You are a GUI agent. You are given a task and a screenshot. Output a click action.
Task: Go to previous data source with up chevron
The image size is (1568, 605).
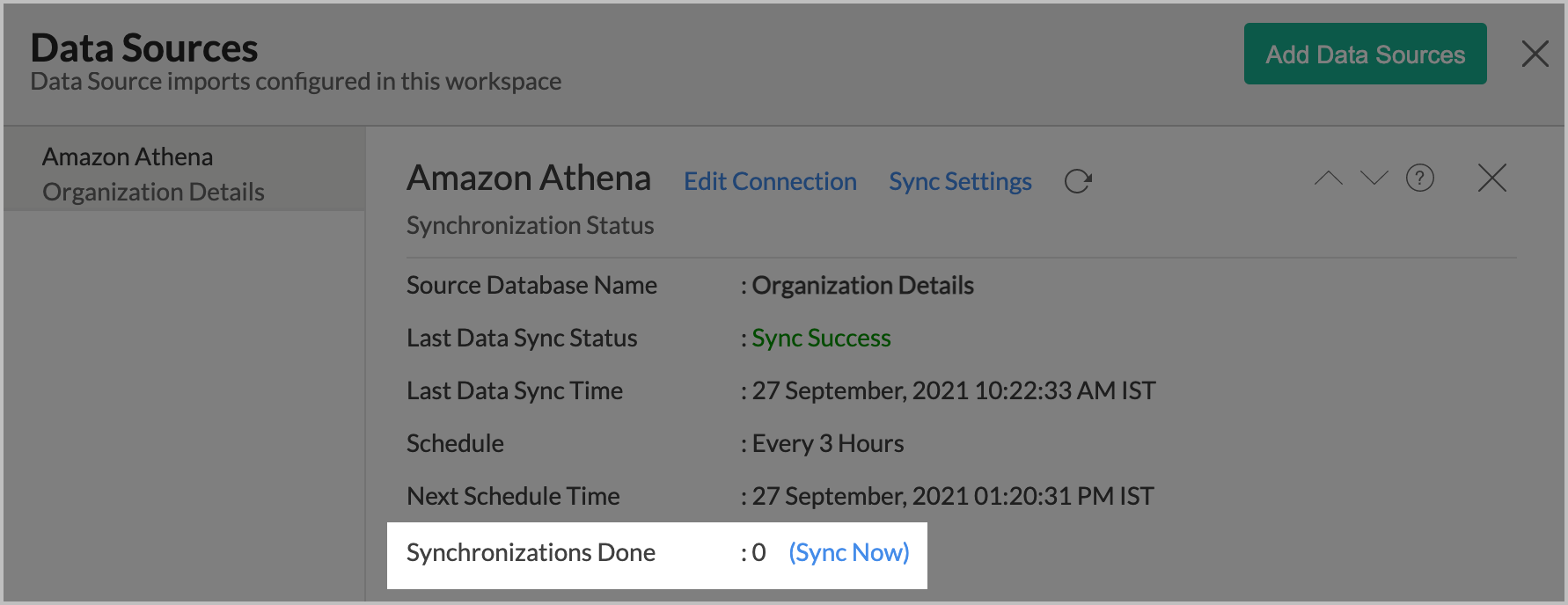click(1328, 179)
